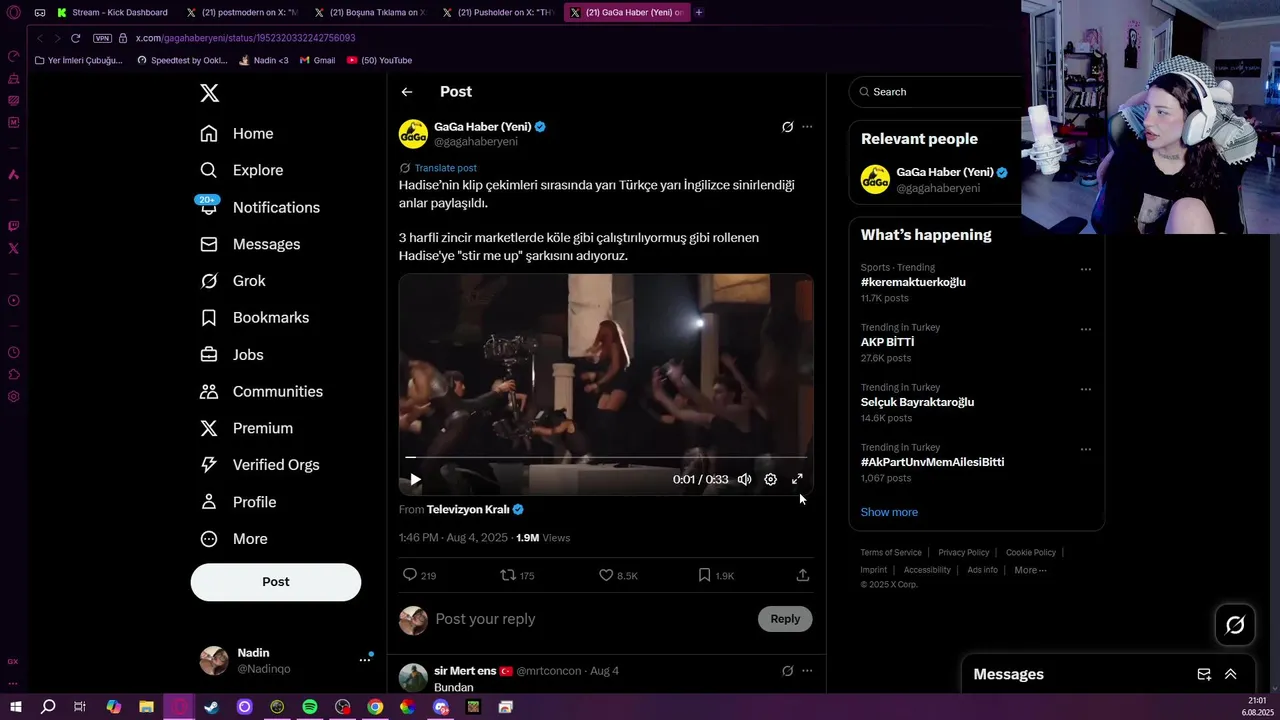Switch to Pusholder on X tab

[x=498, y=13]
